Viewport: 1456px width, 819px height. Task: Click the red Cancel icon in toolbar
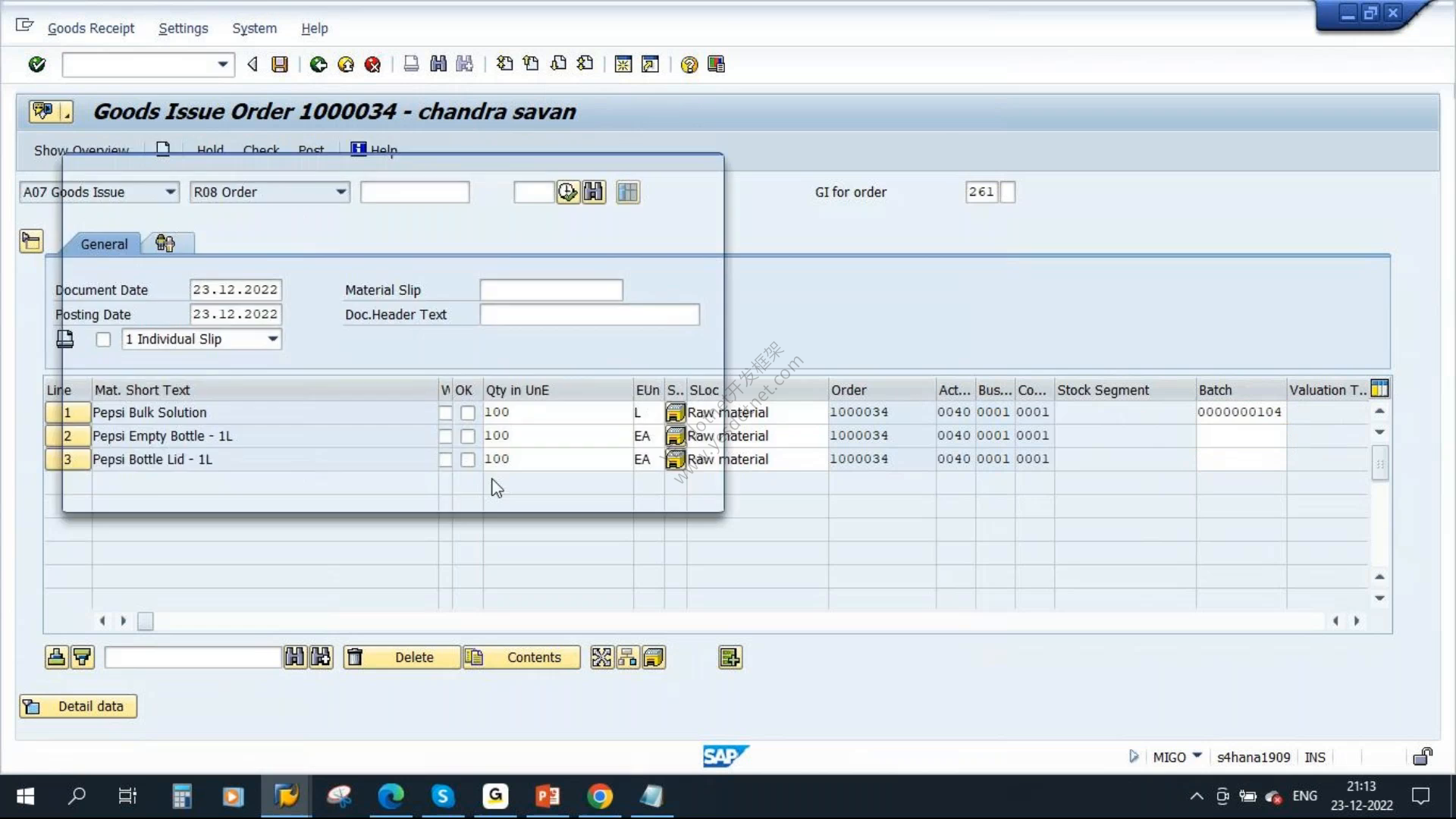point(372,64)
